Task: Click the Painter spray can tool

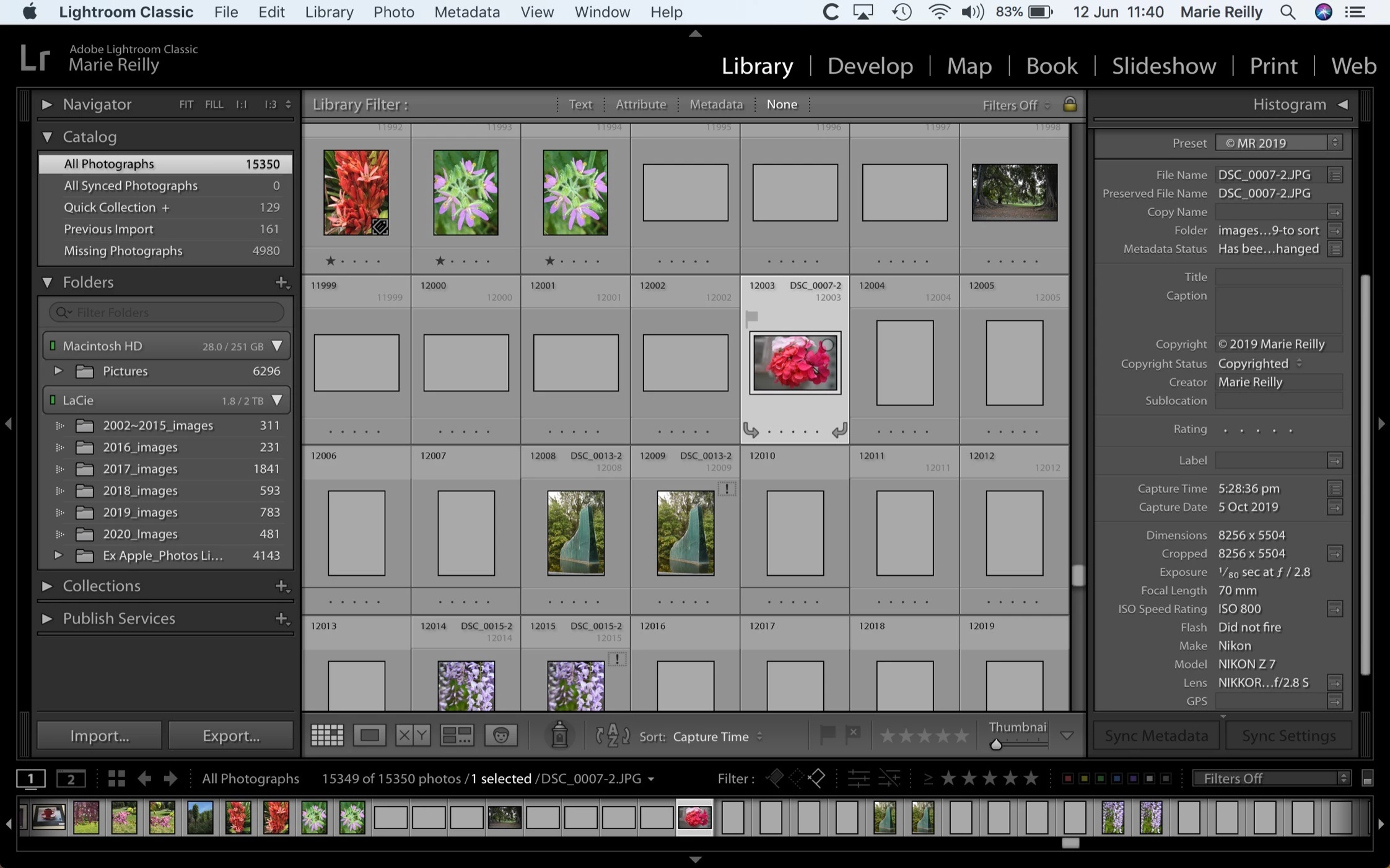Action: pyautogui.click(x=559, y=735)
